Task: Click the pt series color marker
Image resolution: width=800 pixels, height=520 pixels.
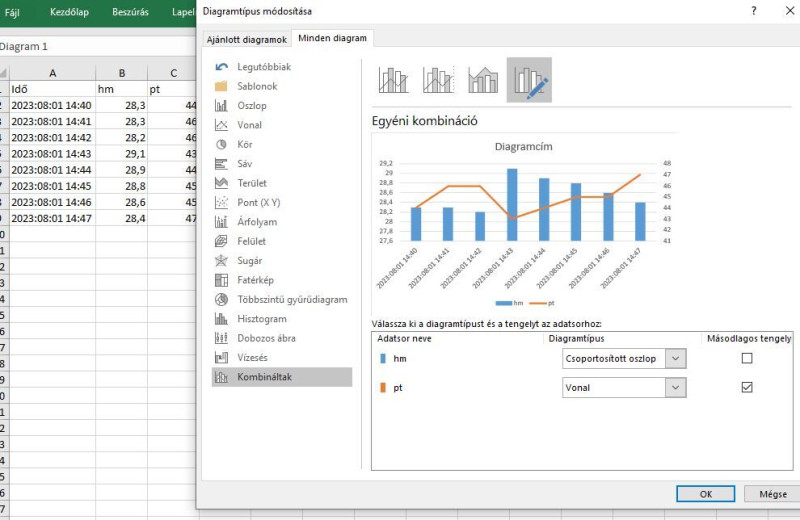Action: [383, 387]
